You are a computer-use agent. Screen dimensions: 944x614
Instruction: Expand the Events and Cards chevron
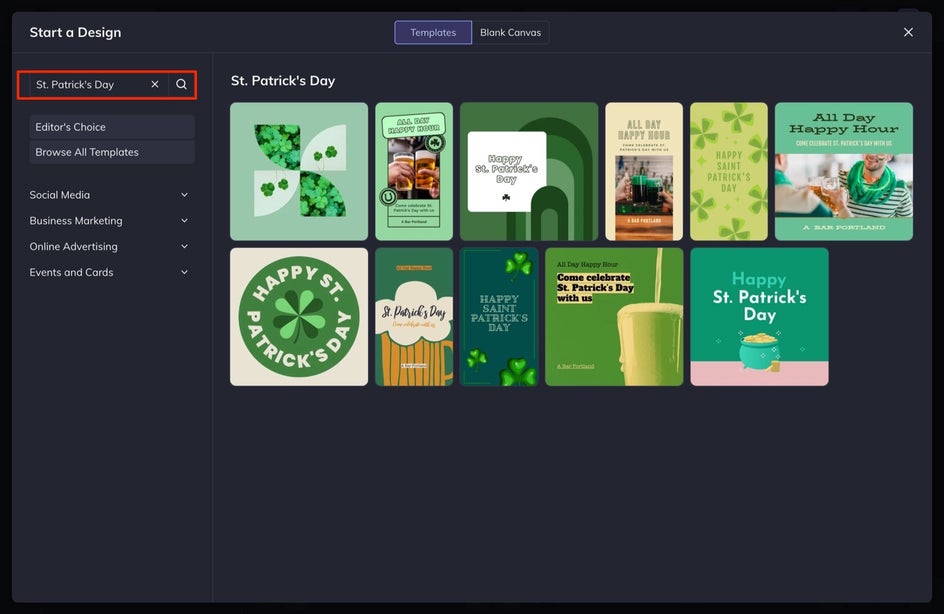[184, 273]
